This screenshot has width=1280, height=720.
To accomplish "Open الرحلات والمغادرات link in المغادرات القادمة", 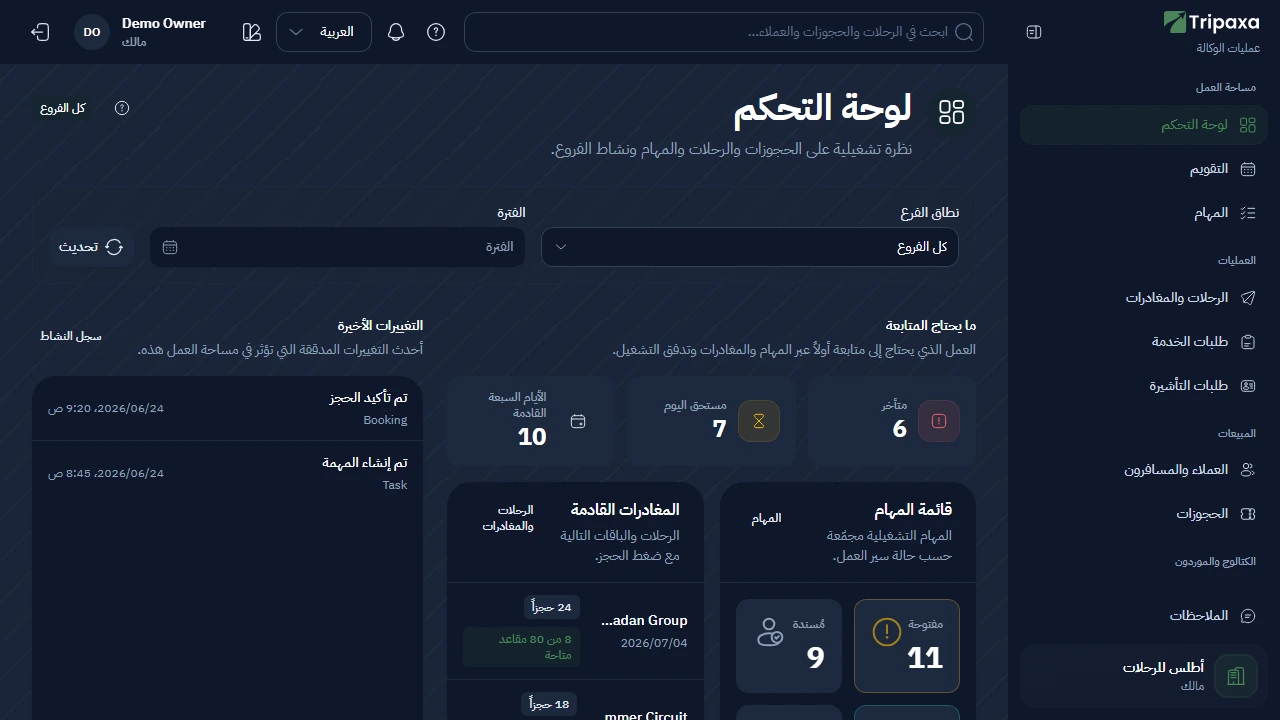I will (508, 518).
